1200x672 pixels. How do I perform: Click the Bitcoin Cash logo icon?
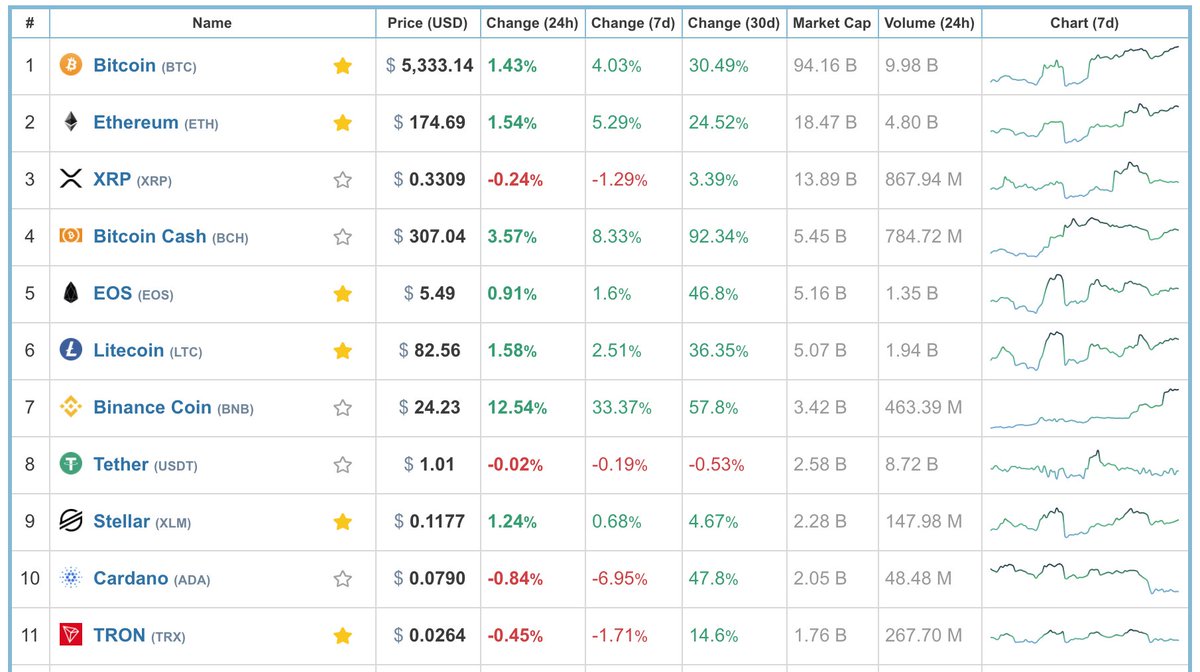(70, 237)
